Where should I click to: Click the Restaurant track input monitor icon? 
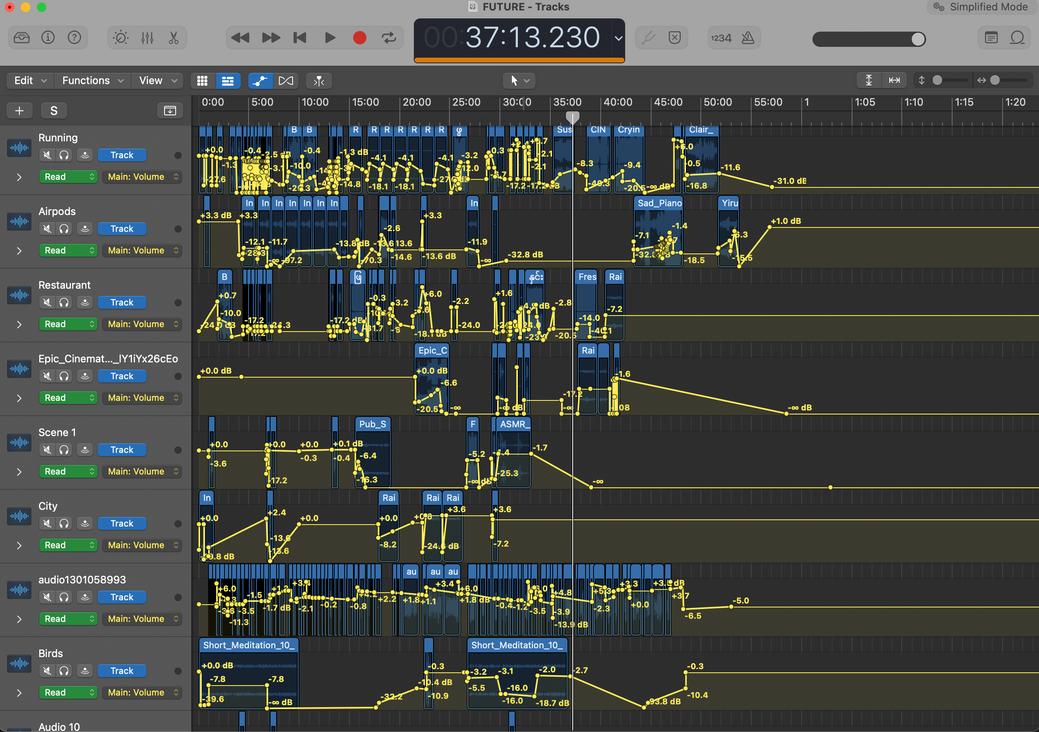(x=84, y=302)
